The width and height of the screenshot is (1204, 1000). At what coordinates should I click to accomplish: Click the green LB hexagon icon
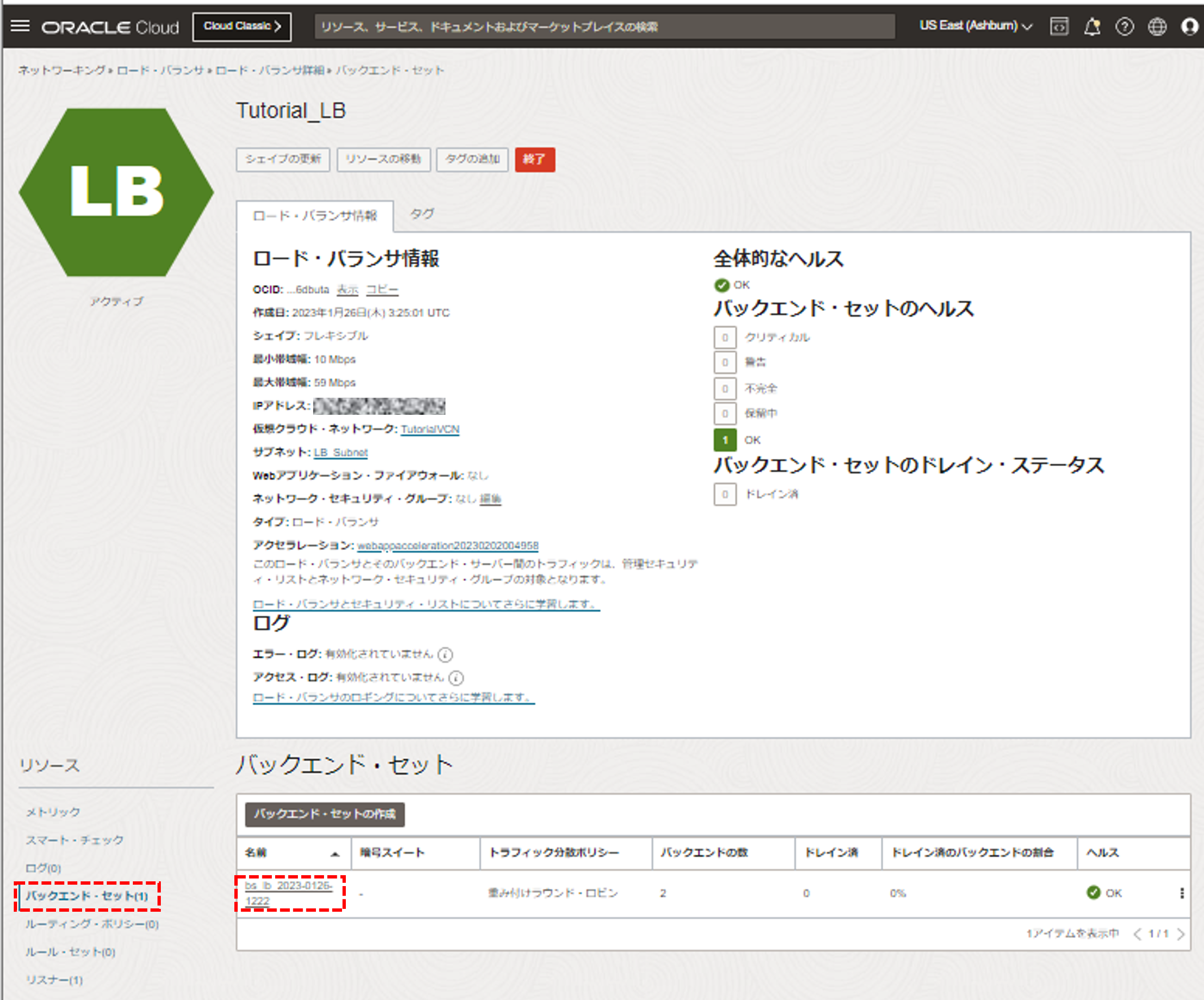point(116,192)
